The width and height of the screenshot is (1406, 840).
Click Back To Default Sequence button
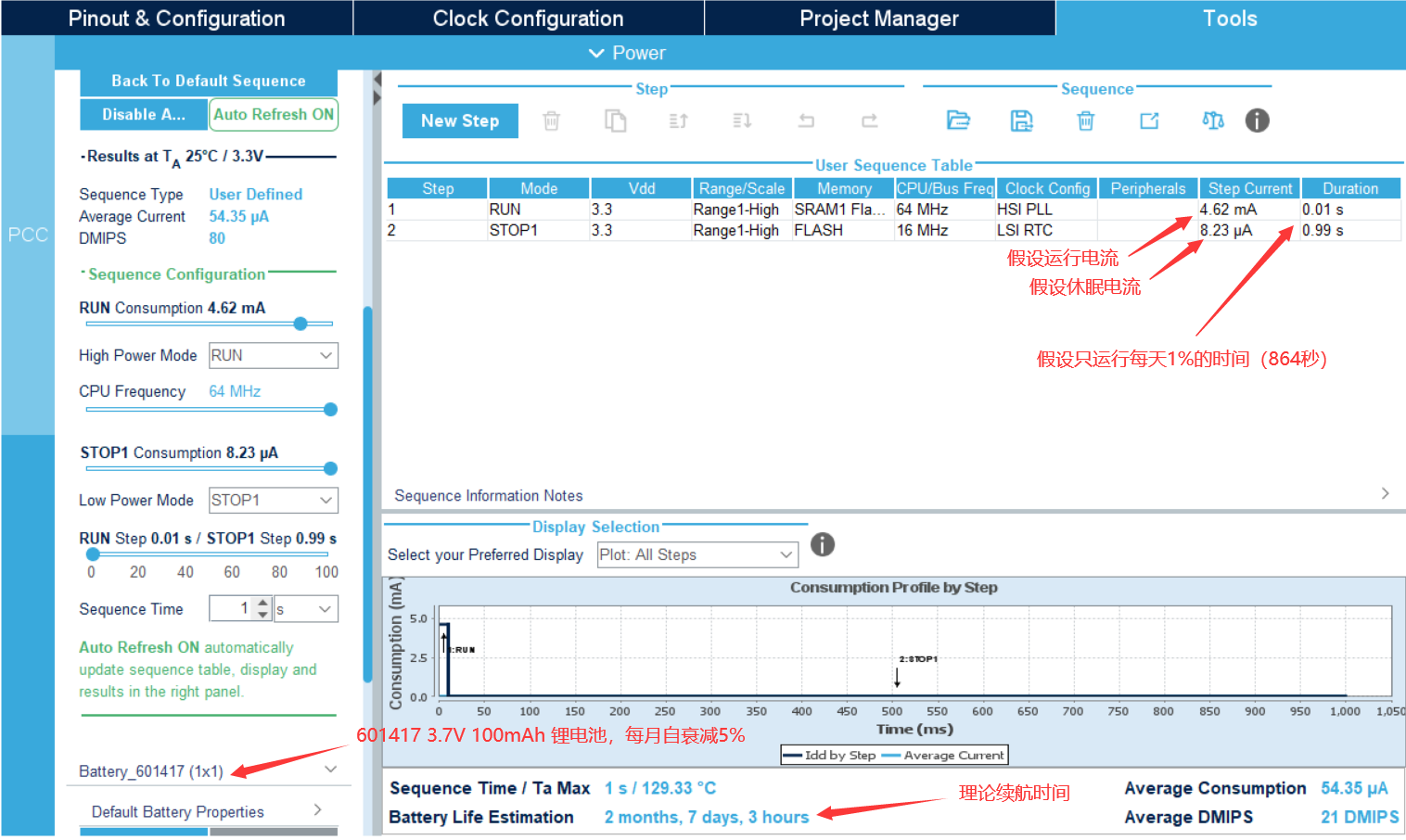point(209,81)
